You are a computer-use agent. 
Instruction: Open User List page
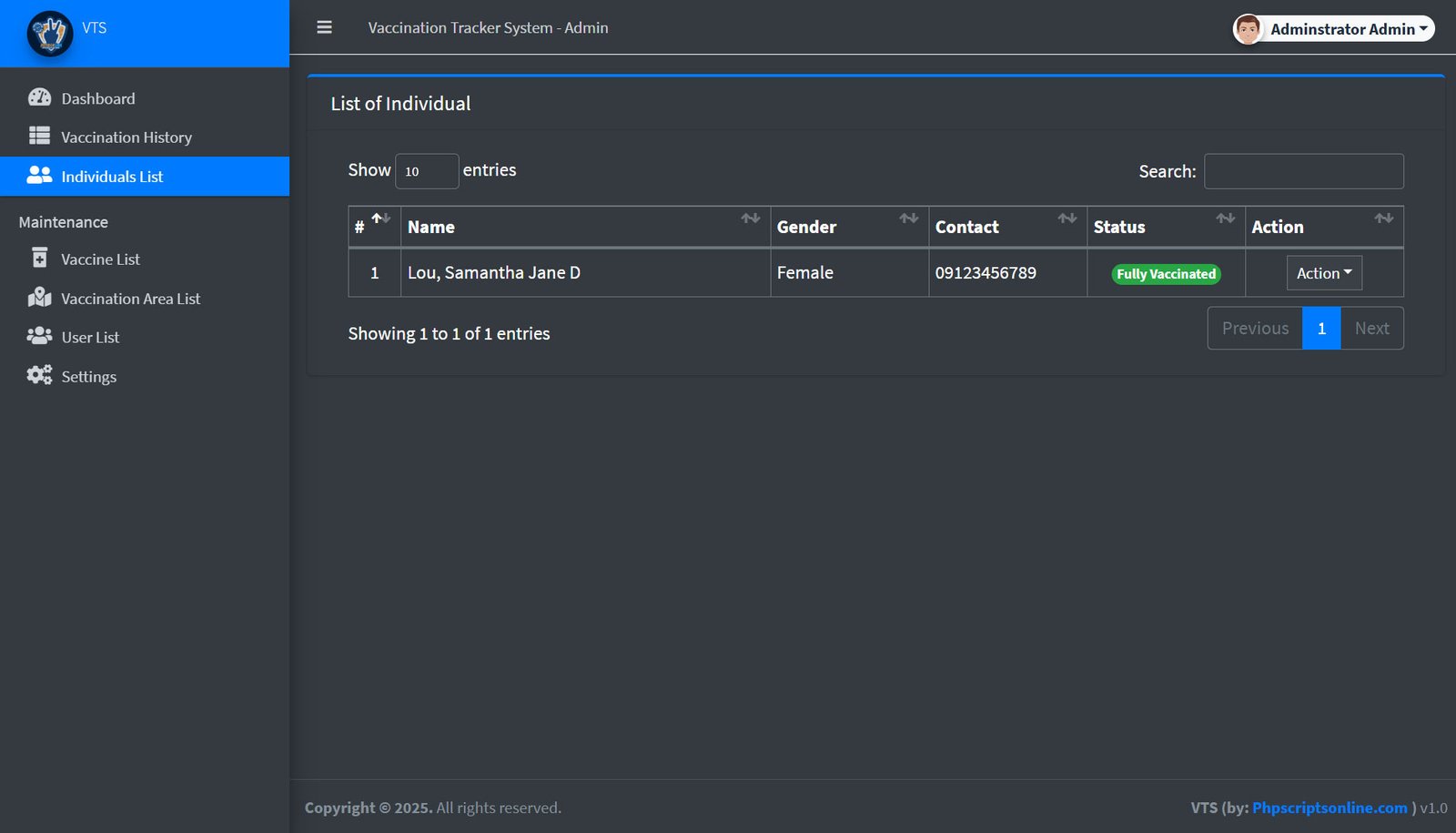coord(145,338)
